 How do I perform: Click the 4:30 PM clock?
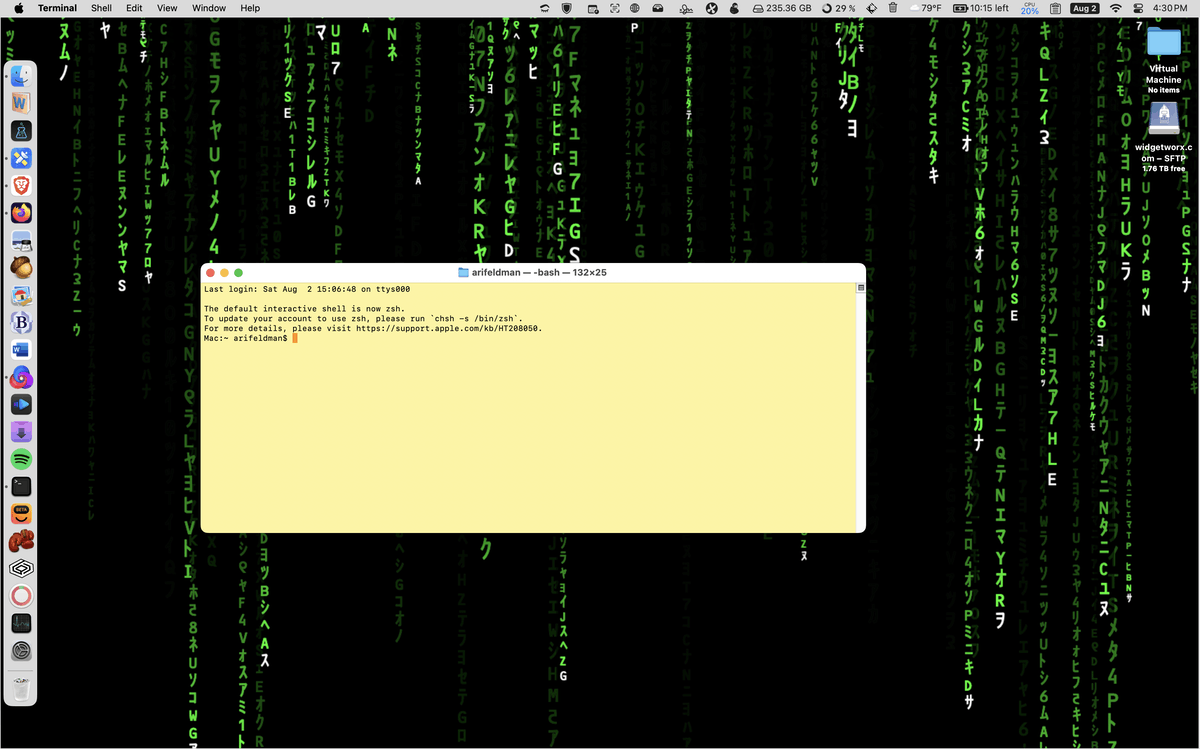(x=1170, y=8)
